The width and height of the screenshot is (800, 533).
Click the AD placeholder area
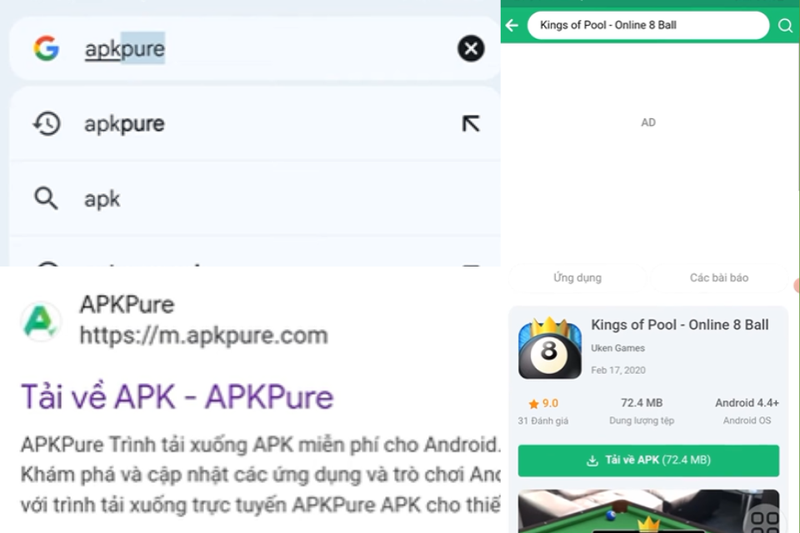pos(648,122)
